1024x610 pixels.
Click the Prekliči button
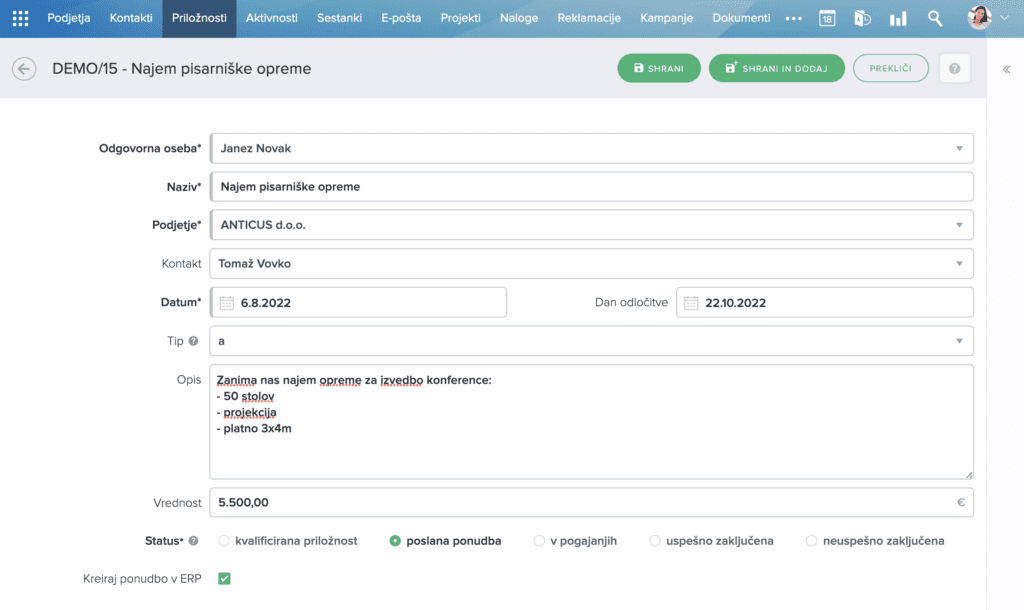[x=890, y=68]
